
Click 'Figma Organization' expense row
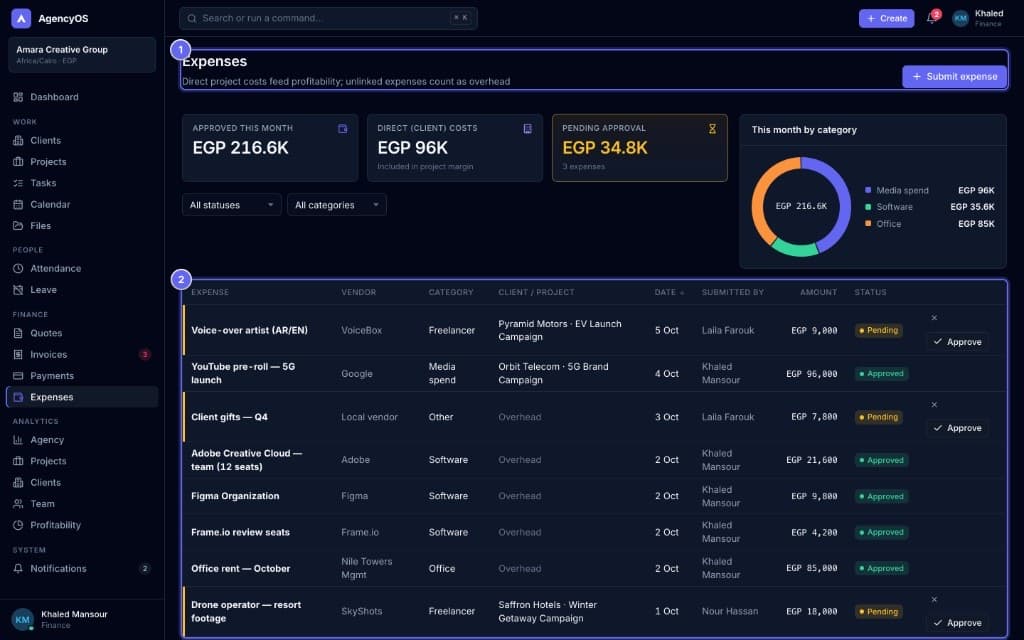(x=594, y=496)
